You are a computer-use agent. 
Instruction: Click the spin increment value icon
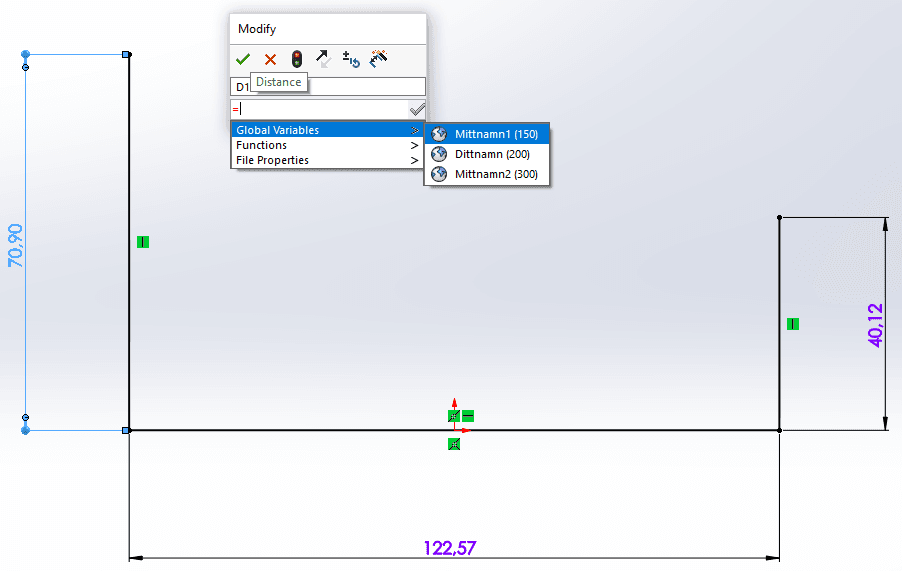tap(351, 59)
